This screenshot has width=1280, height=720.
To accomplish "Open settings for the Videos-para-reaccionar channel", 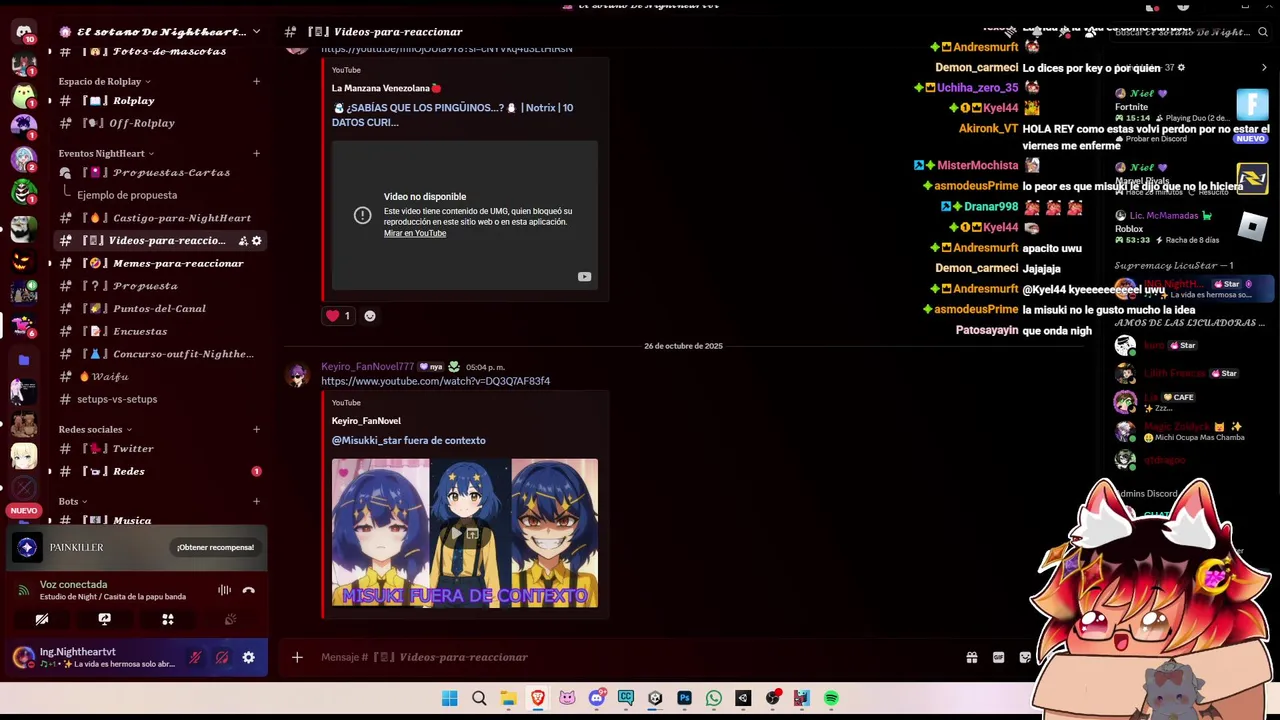I will [x=256, y=241].
